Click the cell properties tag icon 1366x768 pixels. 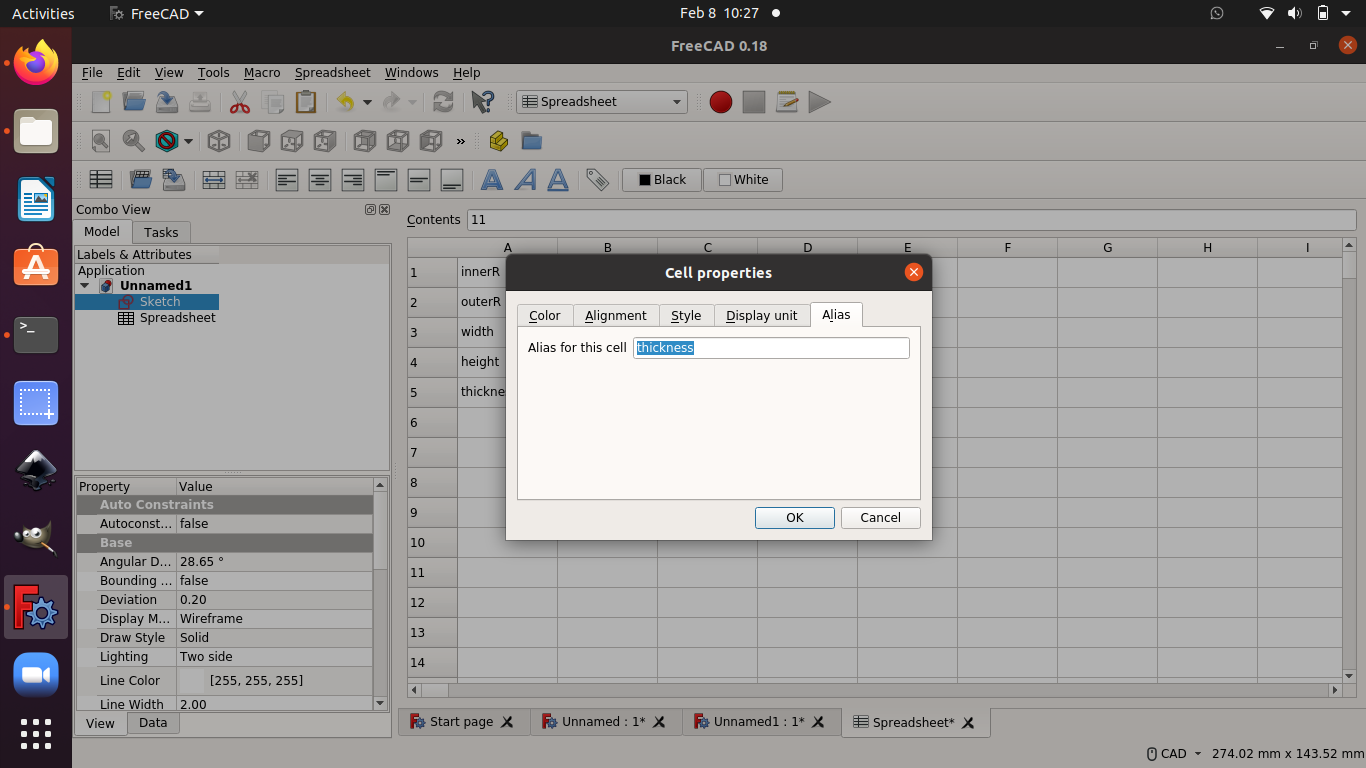coord(597,180)
